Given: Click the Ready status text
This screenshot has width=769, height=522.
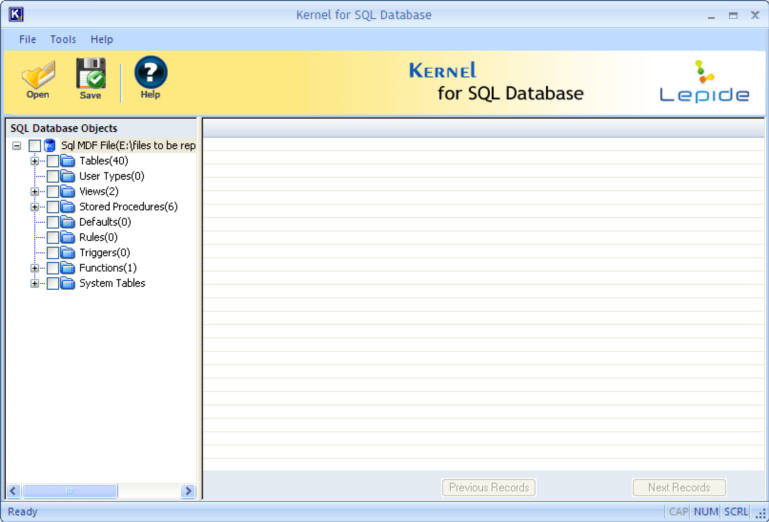Looking at the screenshot, I should [23, 512].
